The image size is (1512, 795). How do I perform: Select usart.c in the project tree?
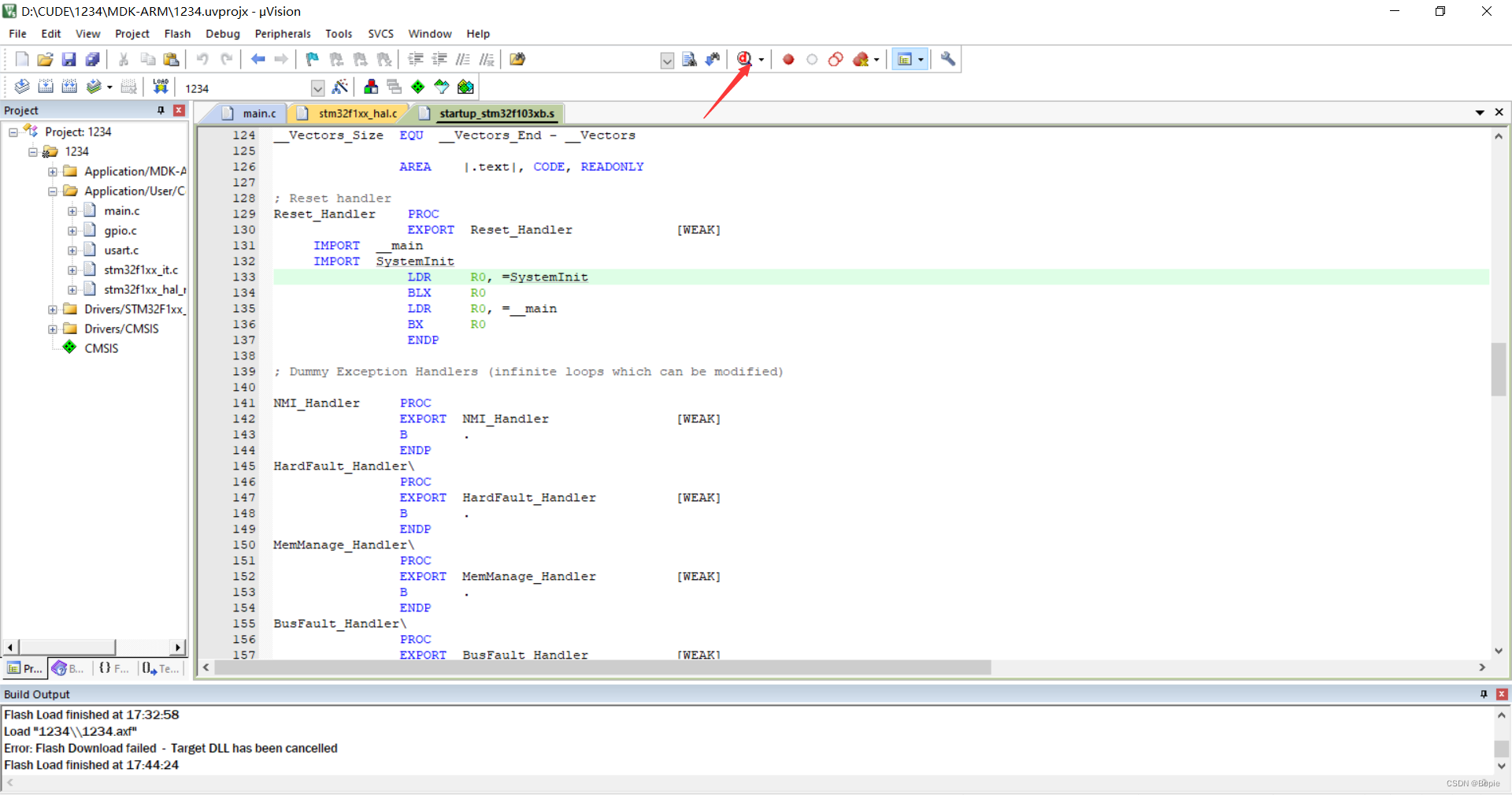coord(121,251)
